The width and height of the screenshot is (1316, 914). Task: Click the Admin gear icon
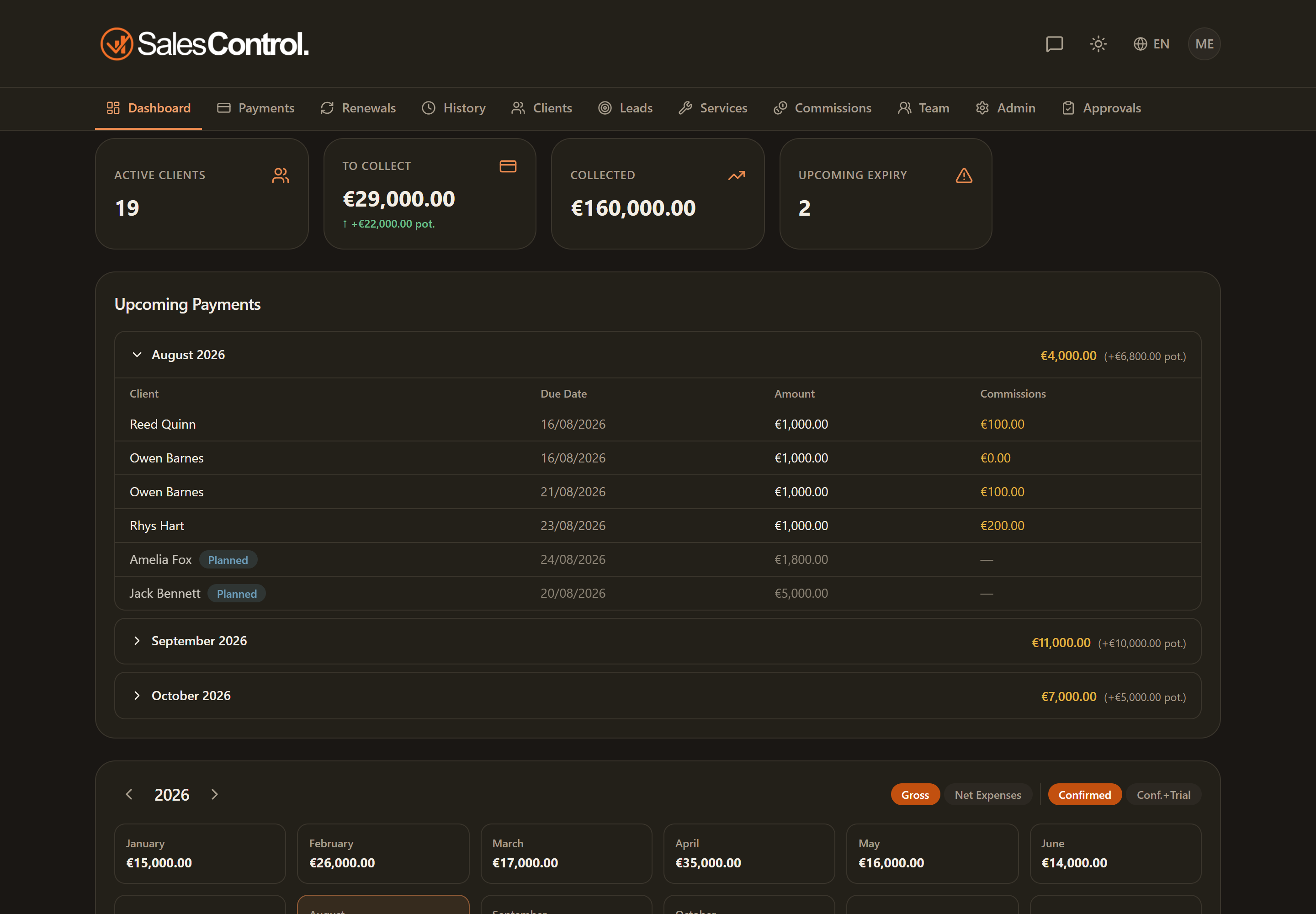click(x=982, y=108)
